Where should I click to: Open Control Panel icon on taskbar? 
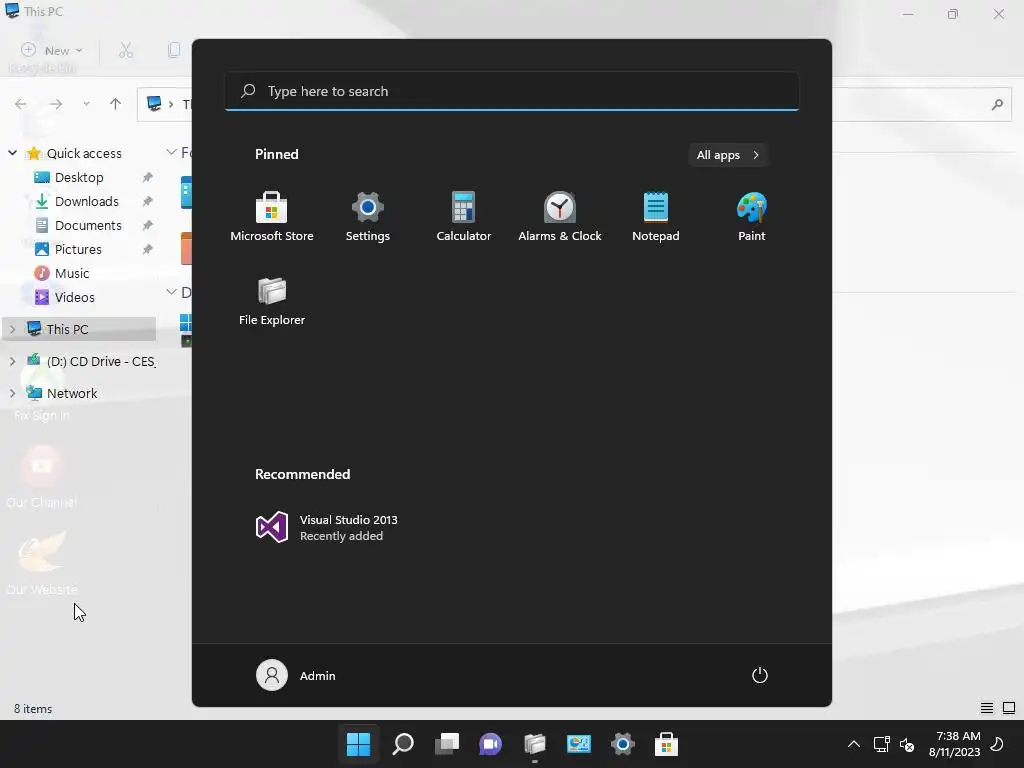[579, 744]
